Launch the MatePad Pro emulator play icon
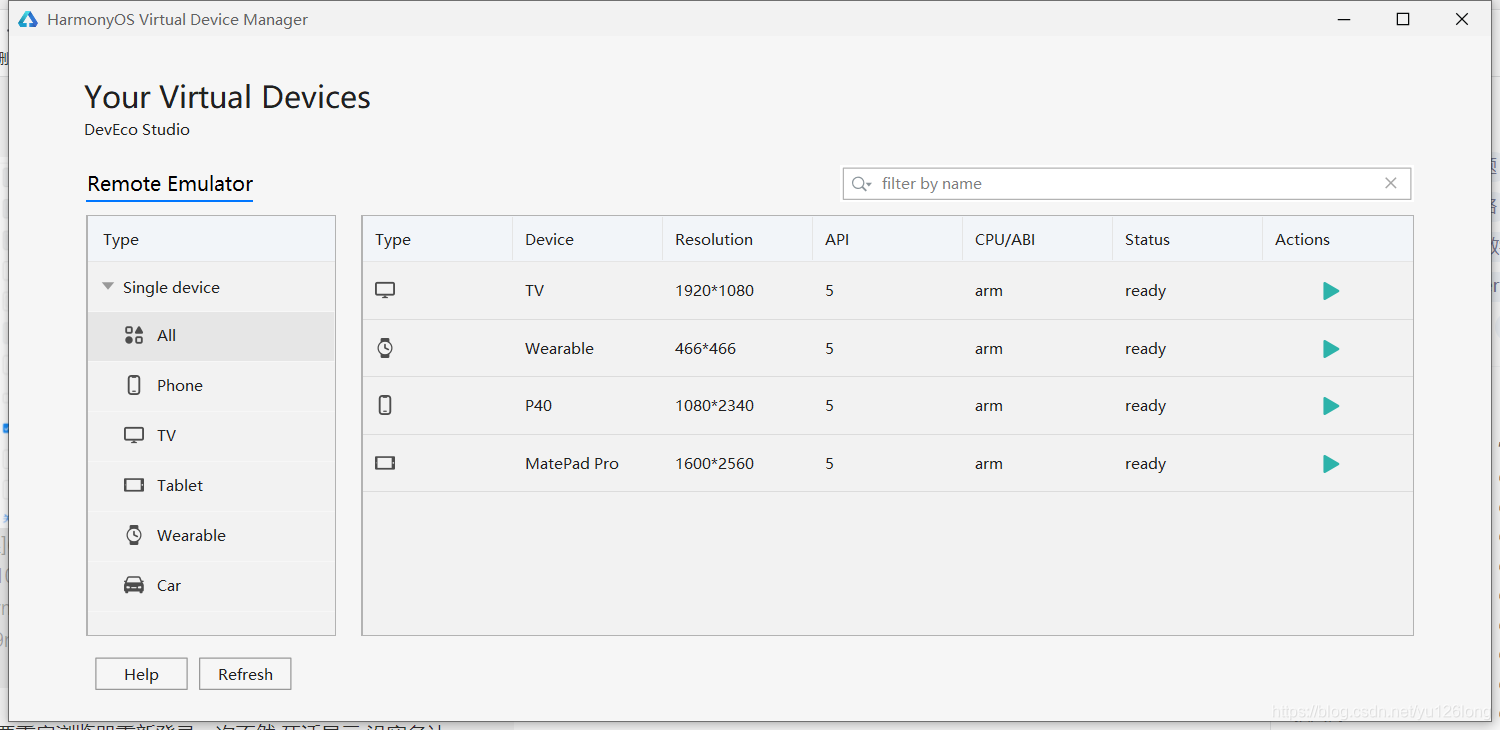This screenshot has height=730, width=1500. pyautogui.click(x=1331, y=464)
